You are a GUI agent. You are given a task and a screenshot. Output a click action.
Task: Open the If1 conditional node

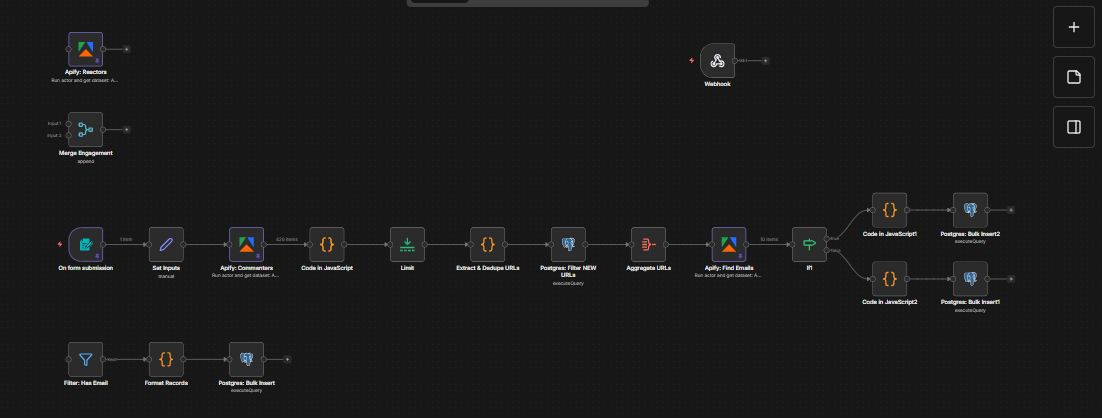tap(809, 244)
